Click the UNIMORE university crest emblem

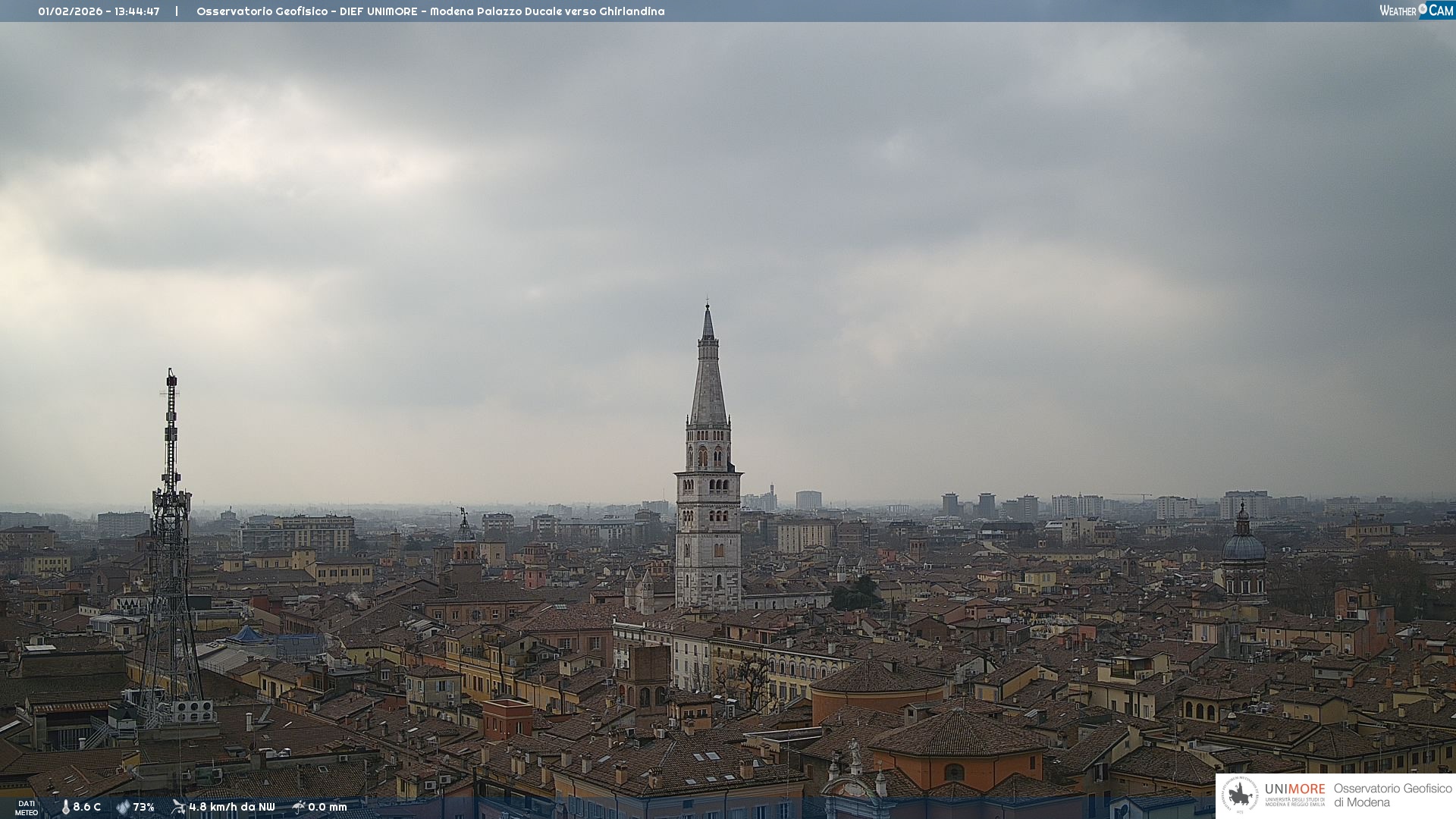pyautogui.click(x=1240, y=795)
